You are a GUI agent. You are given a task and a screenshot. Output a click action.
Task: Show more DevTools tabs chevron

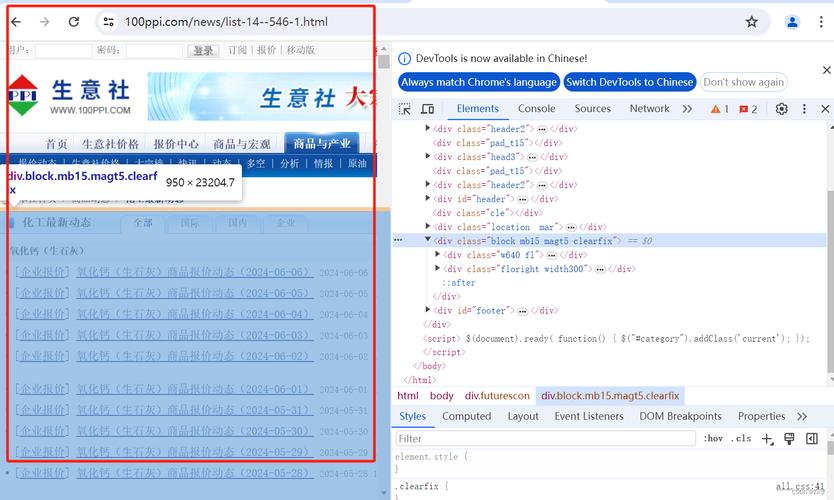click(x=687, y=109)
